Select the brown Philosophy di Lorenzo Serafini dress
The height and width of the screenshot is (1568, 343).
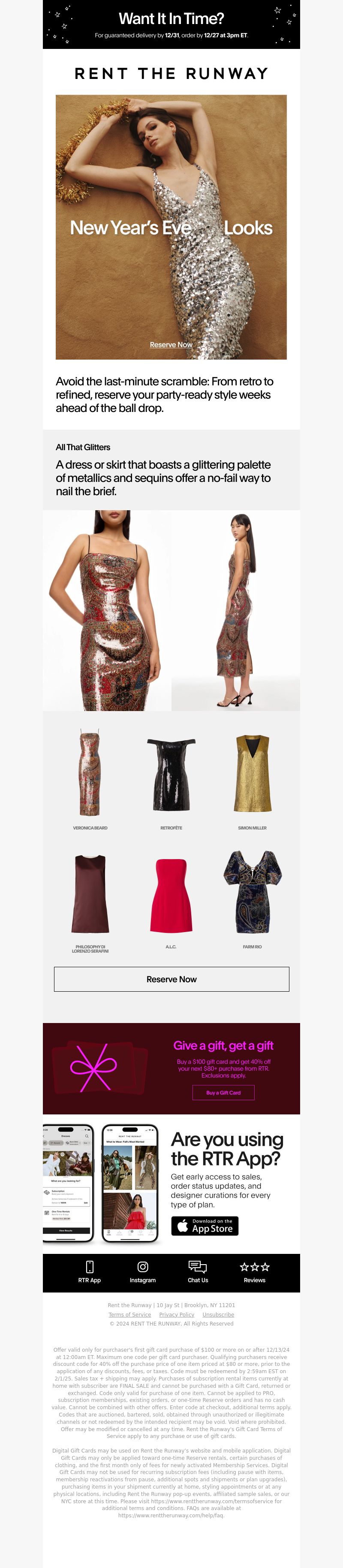pos(90,893)
